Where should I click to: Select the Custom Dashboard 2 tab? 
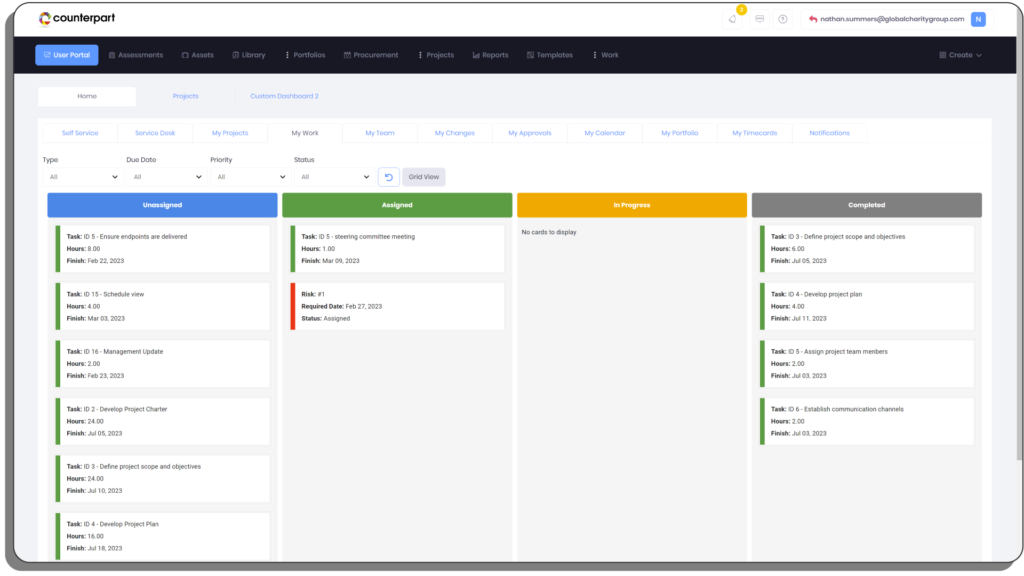(x=284, y=96)
